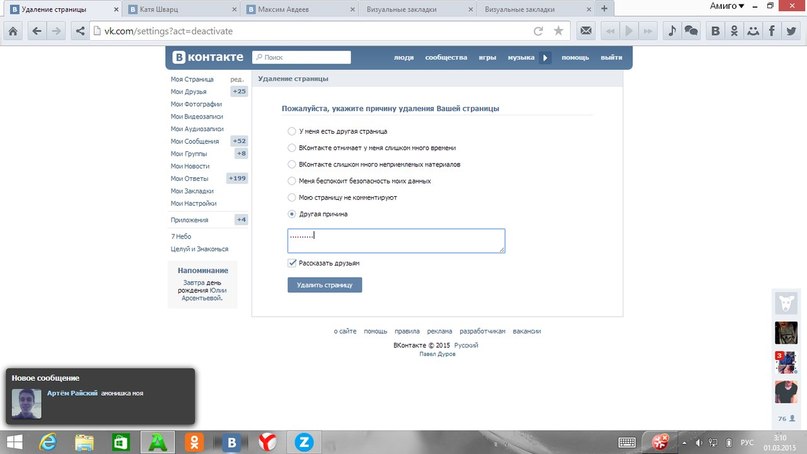Bookmark page with the star icon
The width and height of the screenshot is (807, 454).
pyautogui.click(x=558, y=31)
